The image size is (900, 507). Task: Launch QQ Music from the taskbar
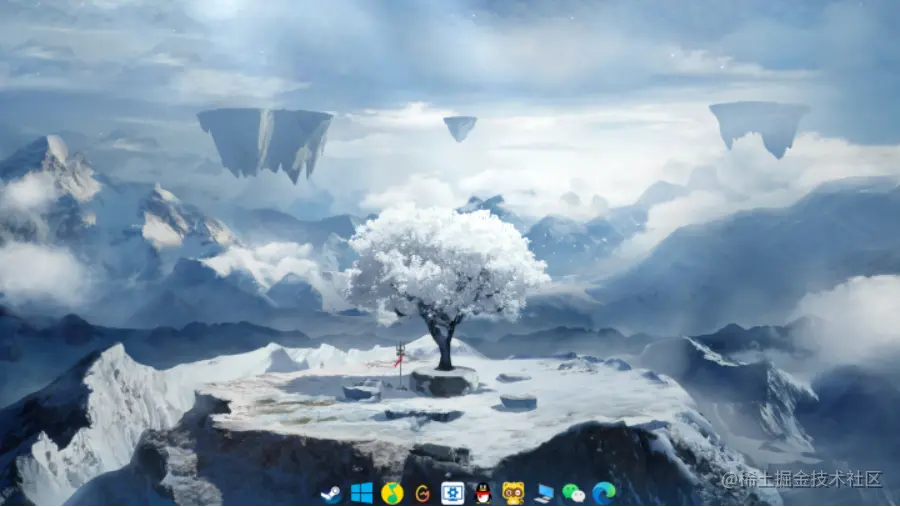392,493
